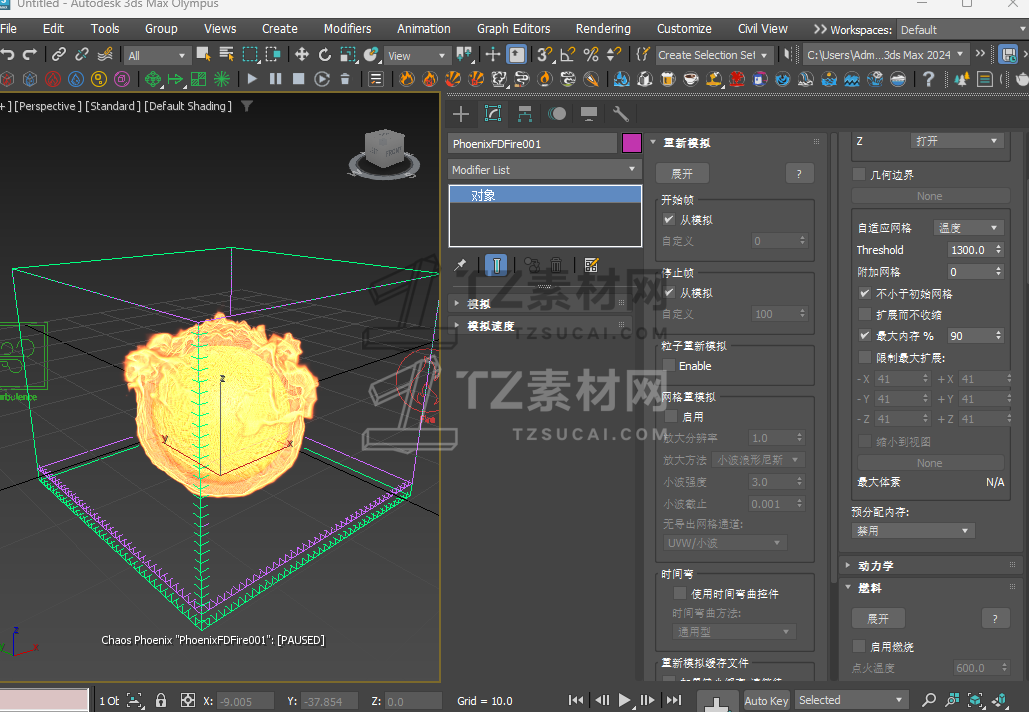The image size is (1029, 712).
Task: Open the Graph Editors menu
Action: 513,29
